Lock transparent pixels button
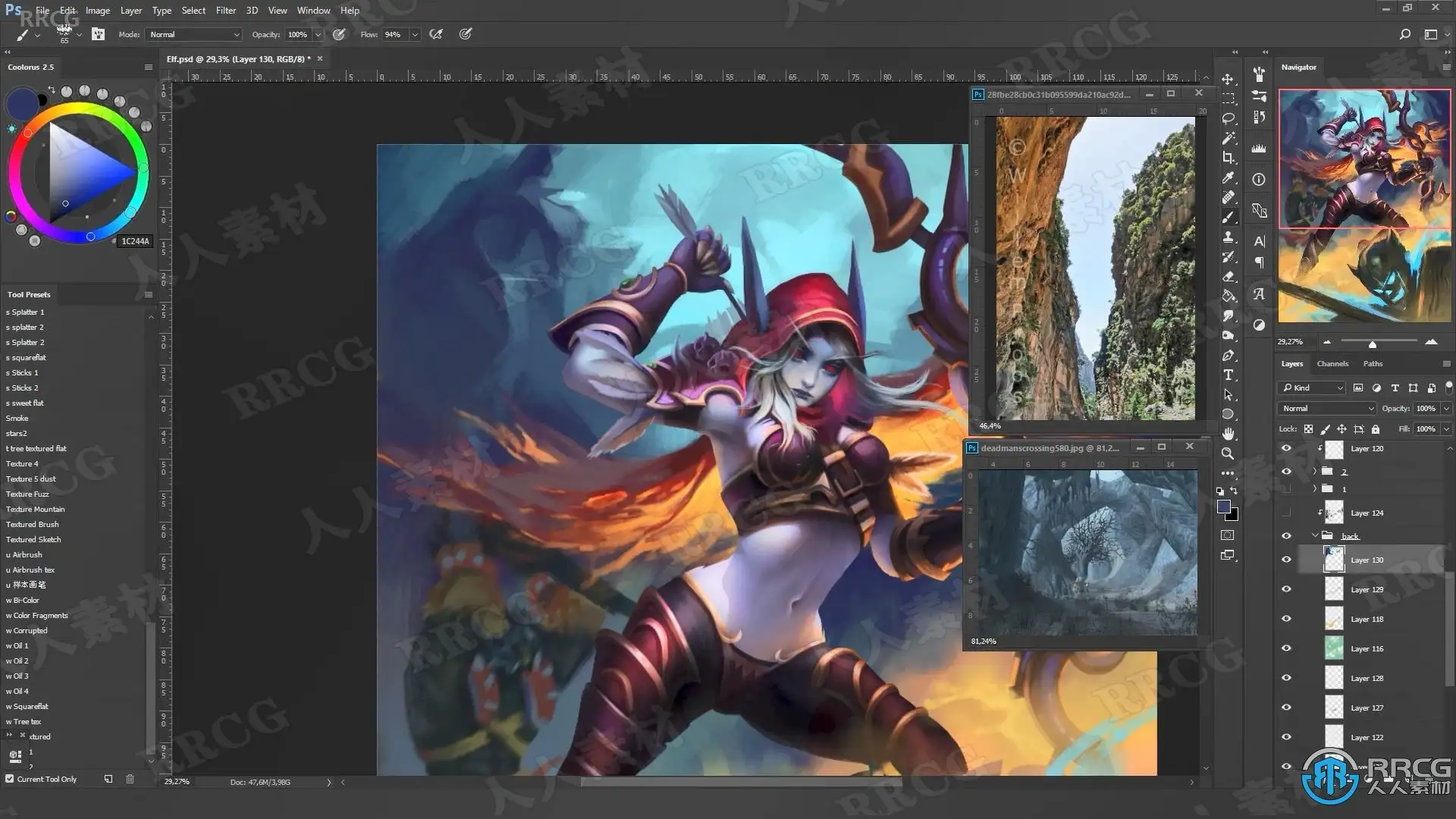 click(1308, 428)
